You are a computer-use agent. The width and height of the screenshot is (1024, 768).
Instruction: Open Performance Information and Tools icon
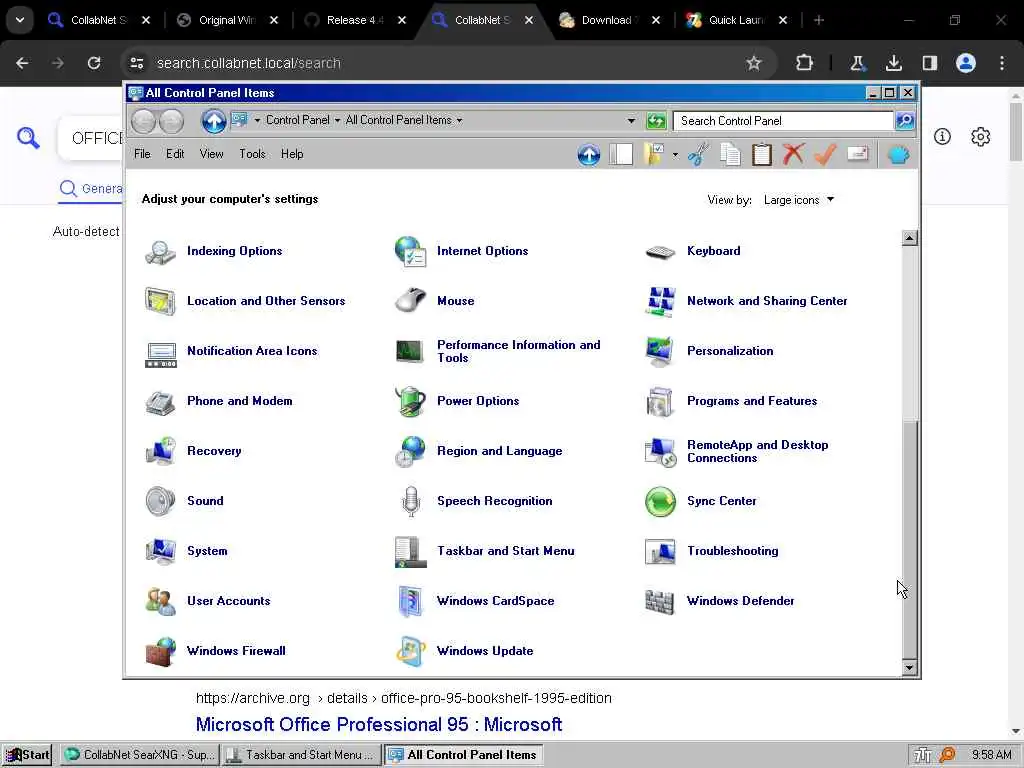[409, 351]
